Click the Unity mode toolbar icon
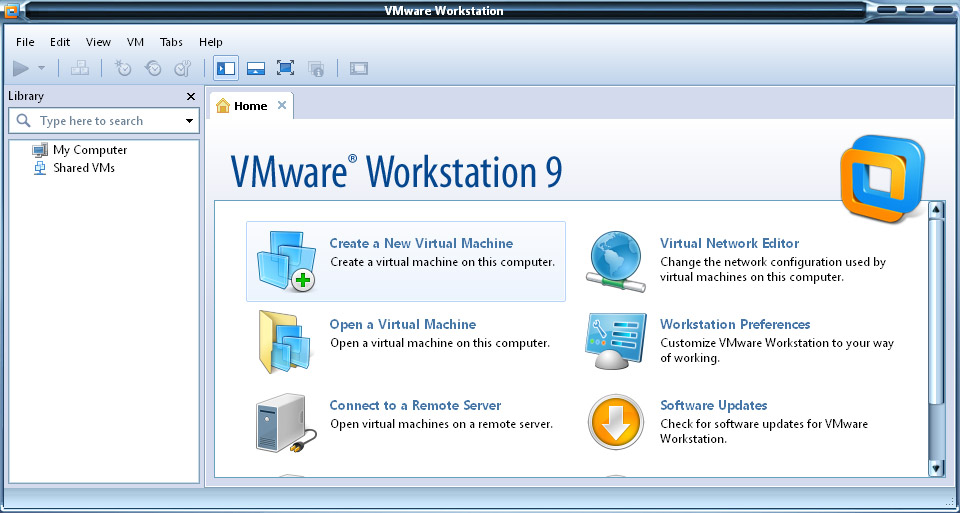This screenshot has height=513, width=960. click(x=315, y=68)
